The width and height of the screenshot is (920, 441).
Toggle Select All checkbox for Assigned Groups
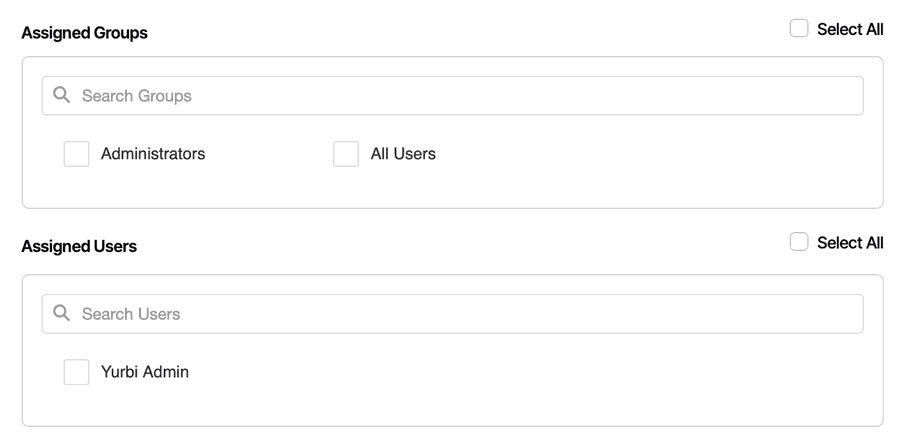pyautogui.click(x=799, y=29)
